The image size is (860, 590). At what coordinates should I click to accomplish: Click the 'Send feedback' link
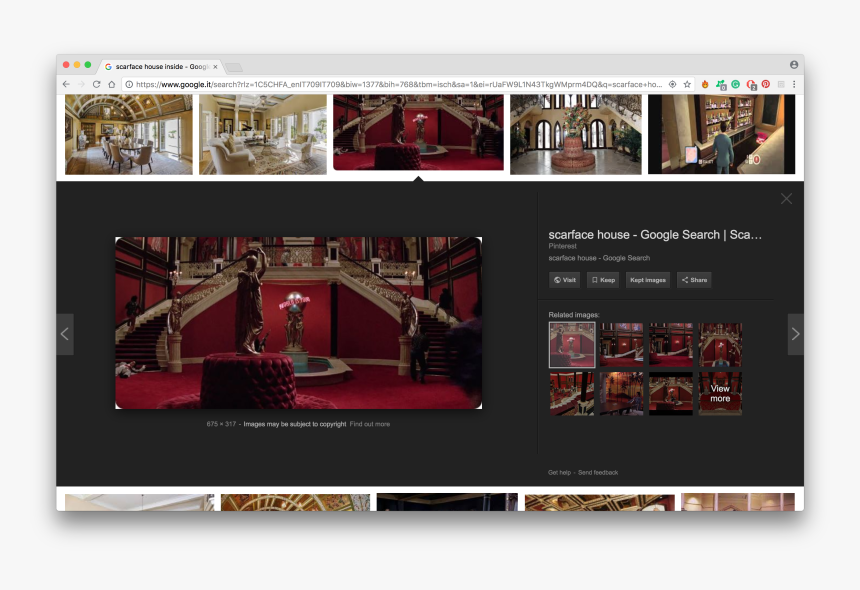click(598, 472)
